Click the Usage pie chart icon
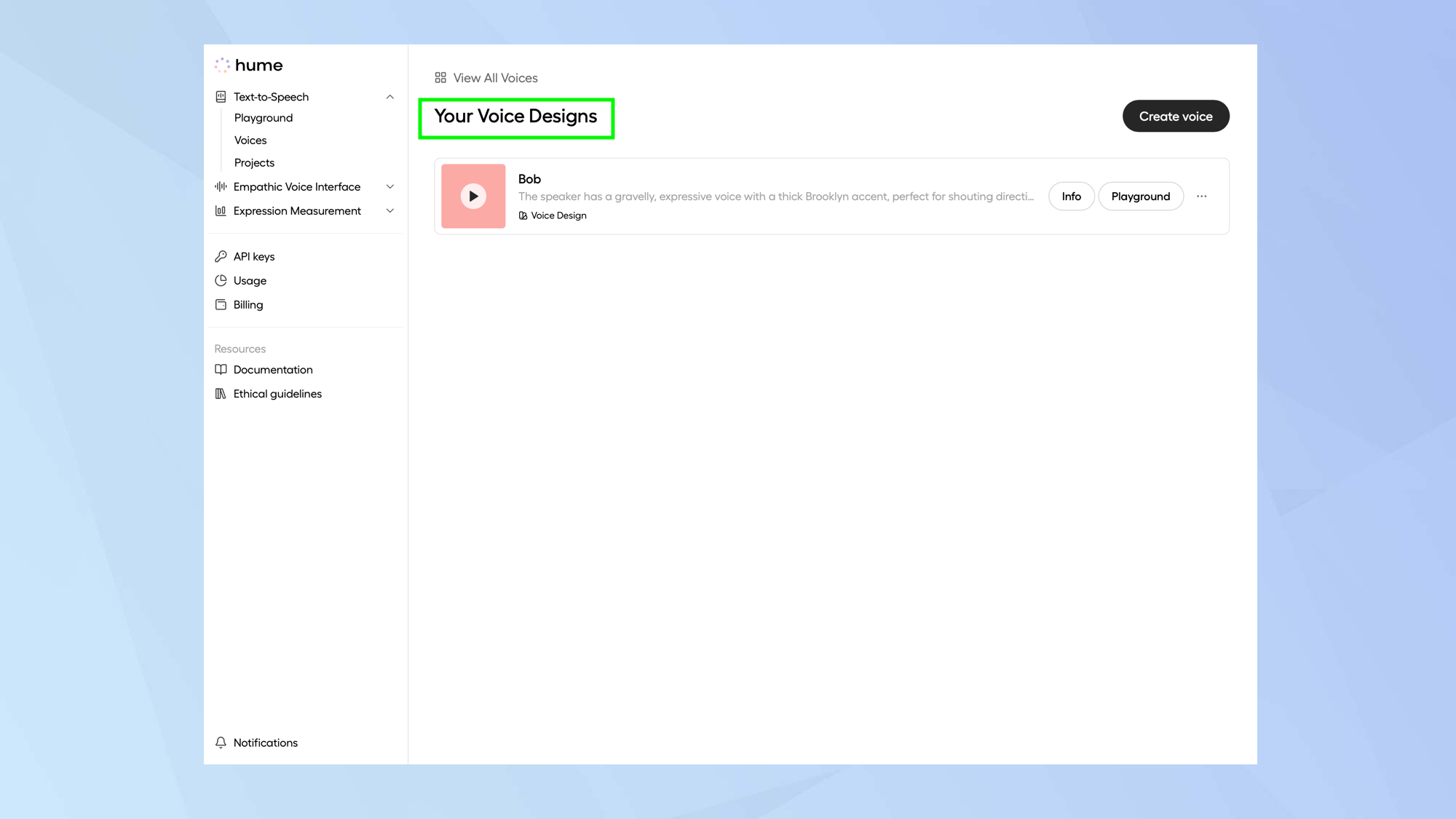Screen dimensions: 1456x819 (x=221, y=280)
